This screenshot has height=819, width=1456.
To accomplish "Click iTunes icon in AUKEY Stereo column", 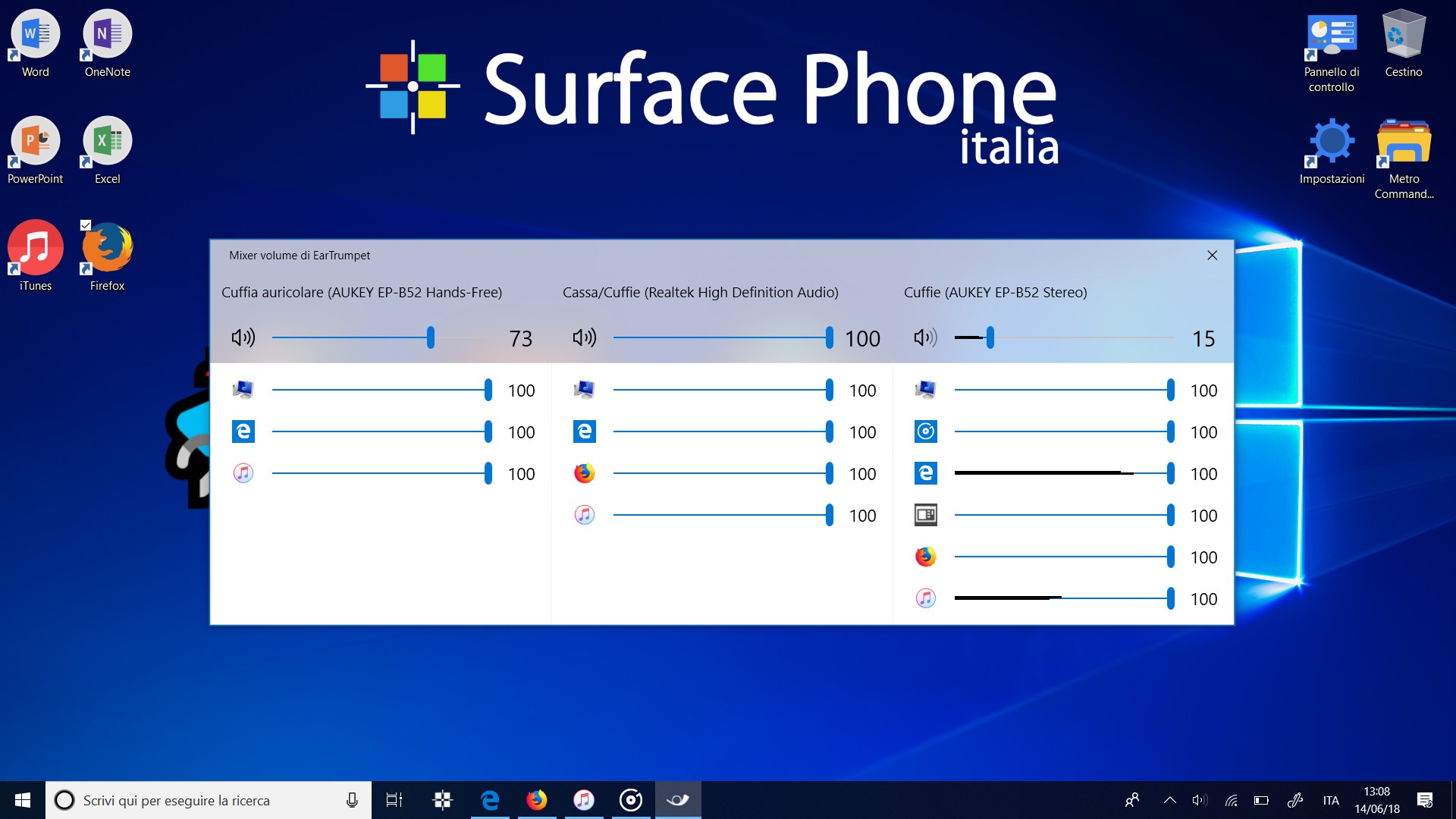I will tap(925, 598).
